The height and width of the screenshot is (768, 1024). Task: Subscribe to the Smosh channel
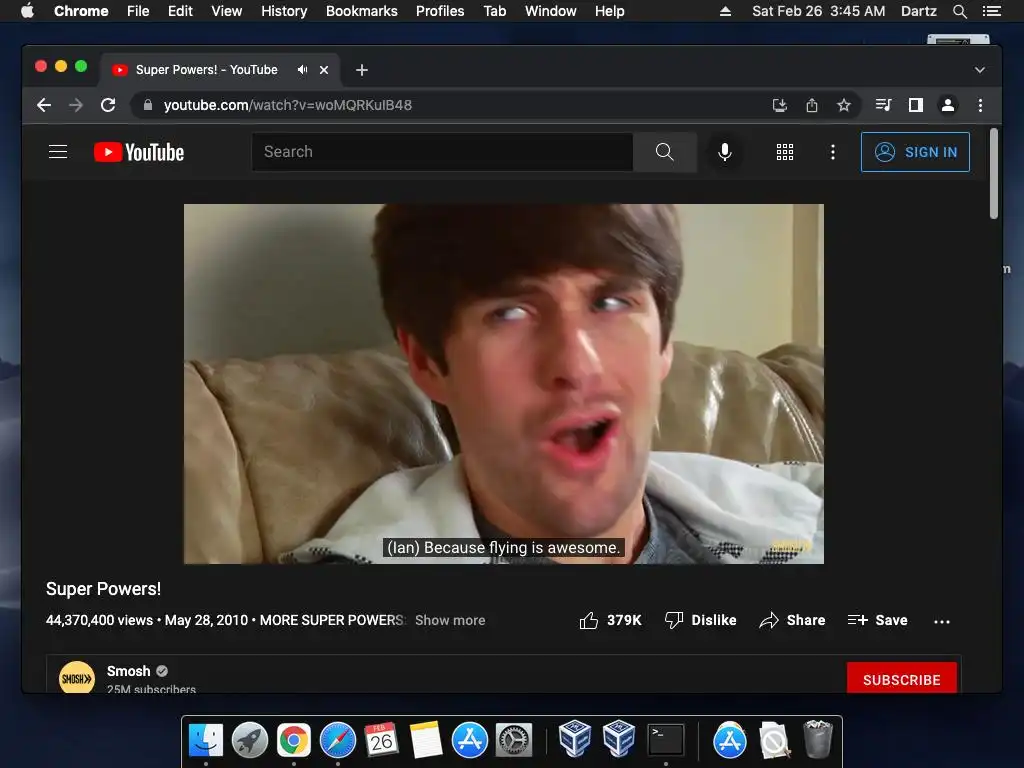click(901, 679)
